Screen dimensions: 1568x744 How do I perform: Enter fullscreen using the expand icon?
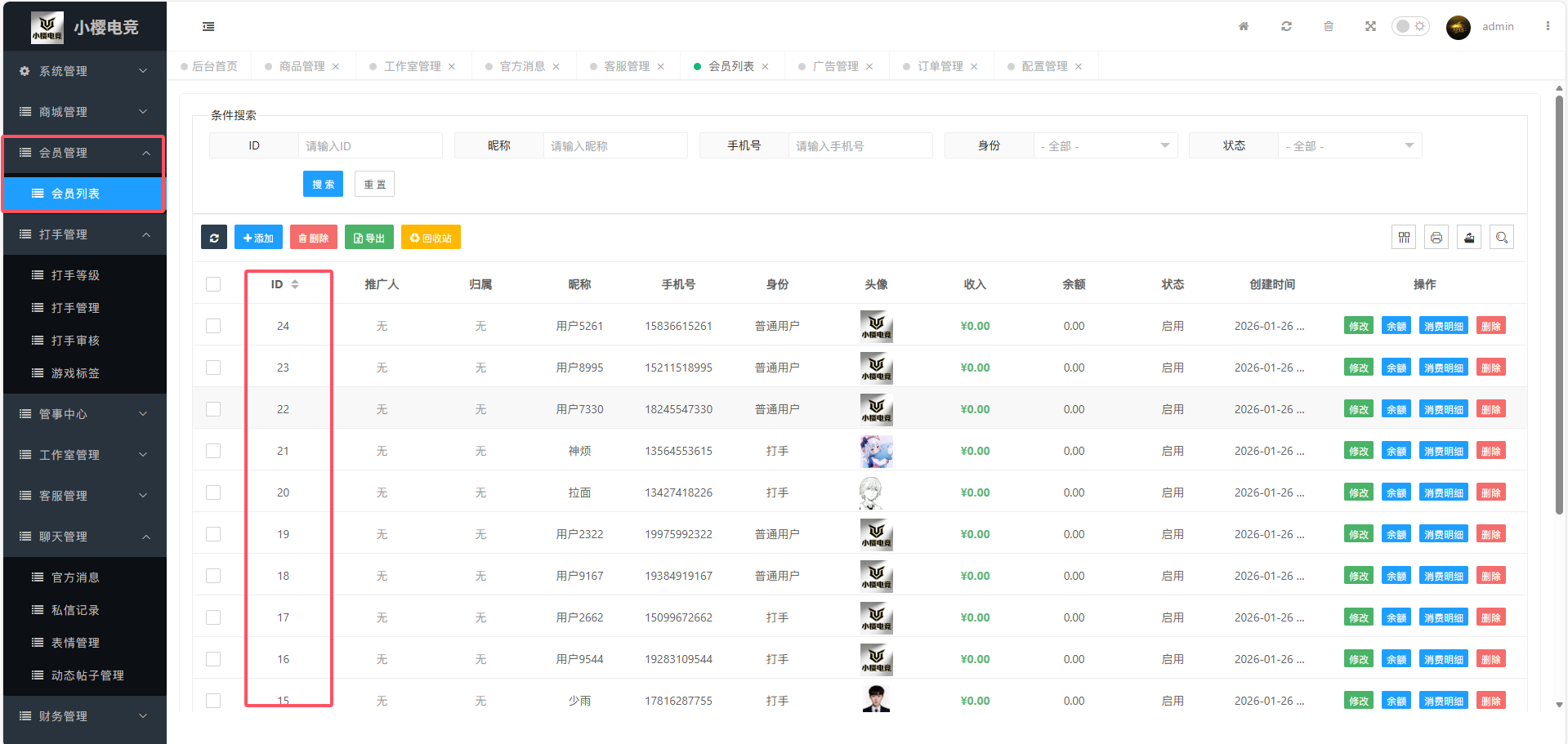pos(1370,26)
